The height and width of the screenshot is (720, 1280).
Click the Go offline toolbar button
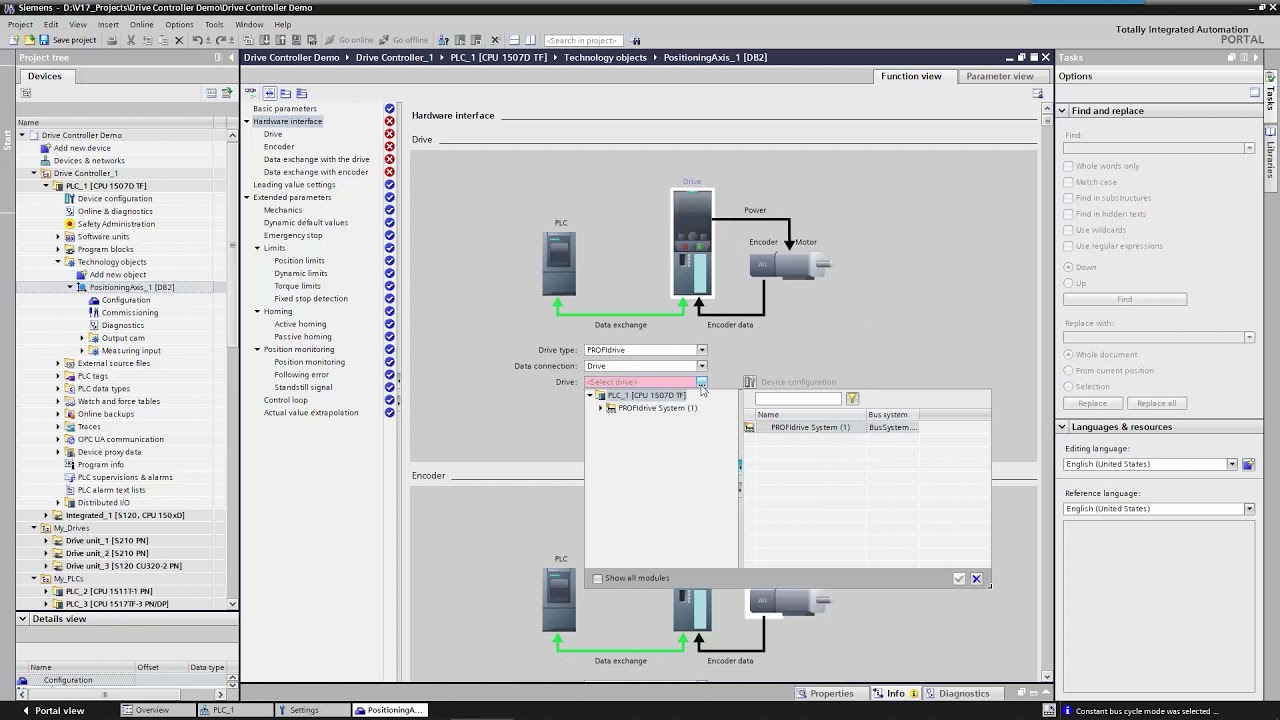pos(403,40)
